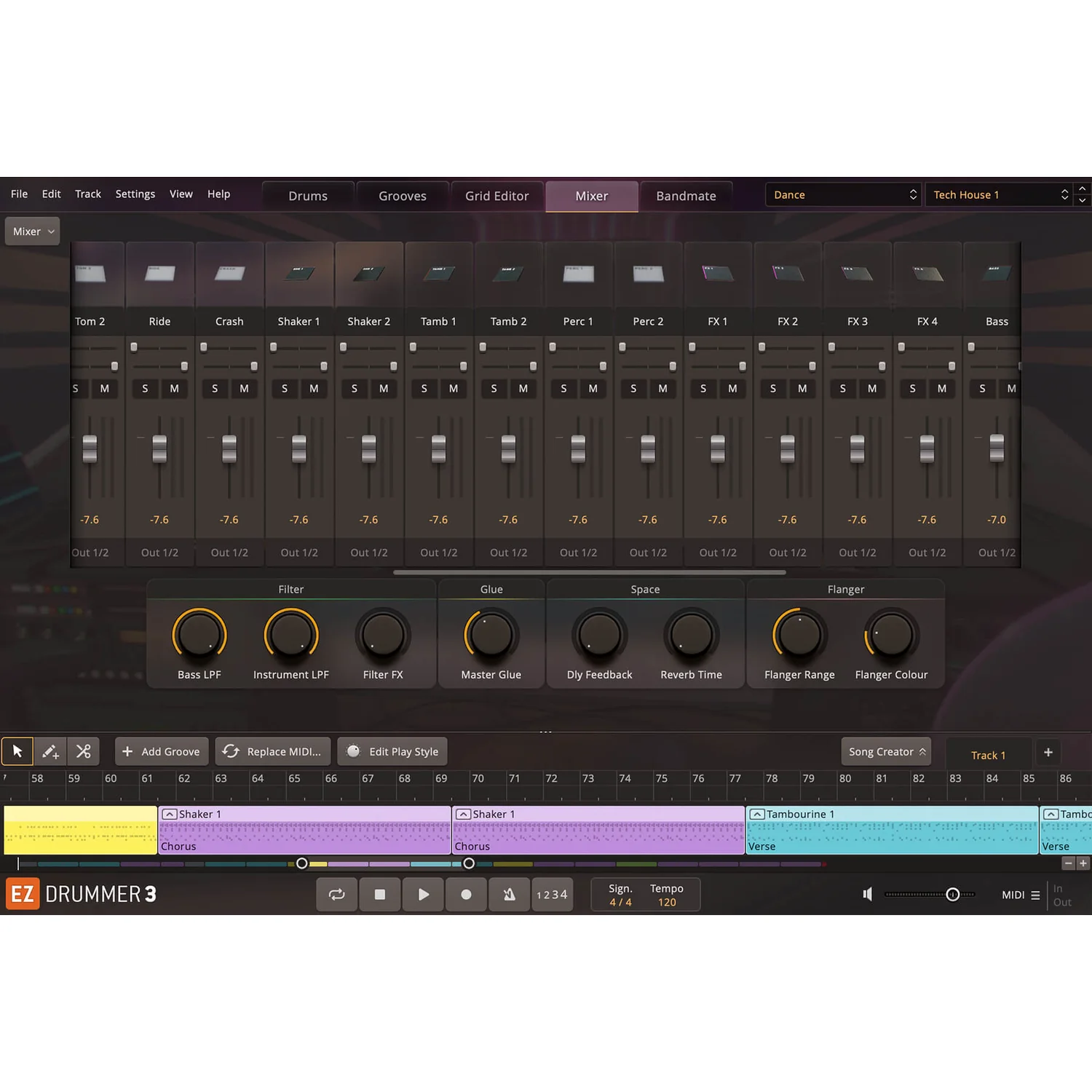Open the Settings menu
This screenshot has width=1092, height=1092.
click(x=135, y=194)
